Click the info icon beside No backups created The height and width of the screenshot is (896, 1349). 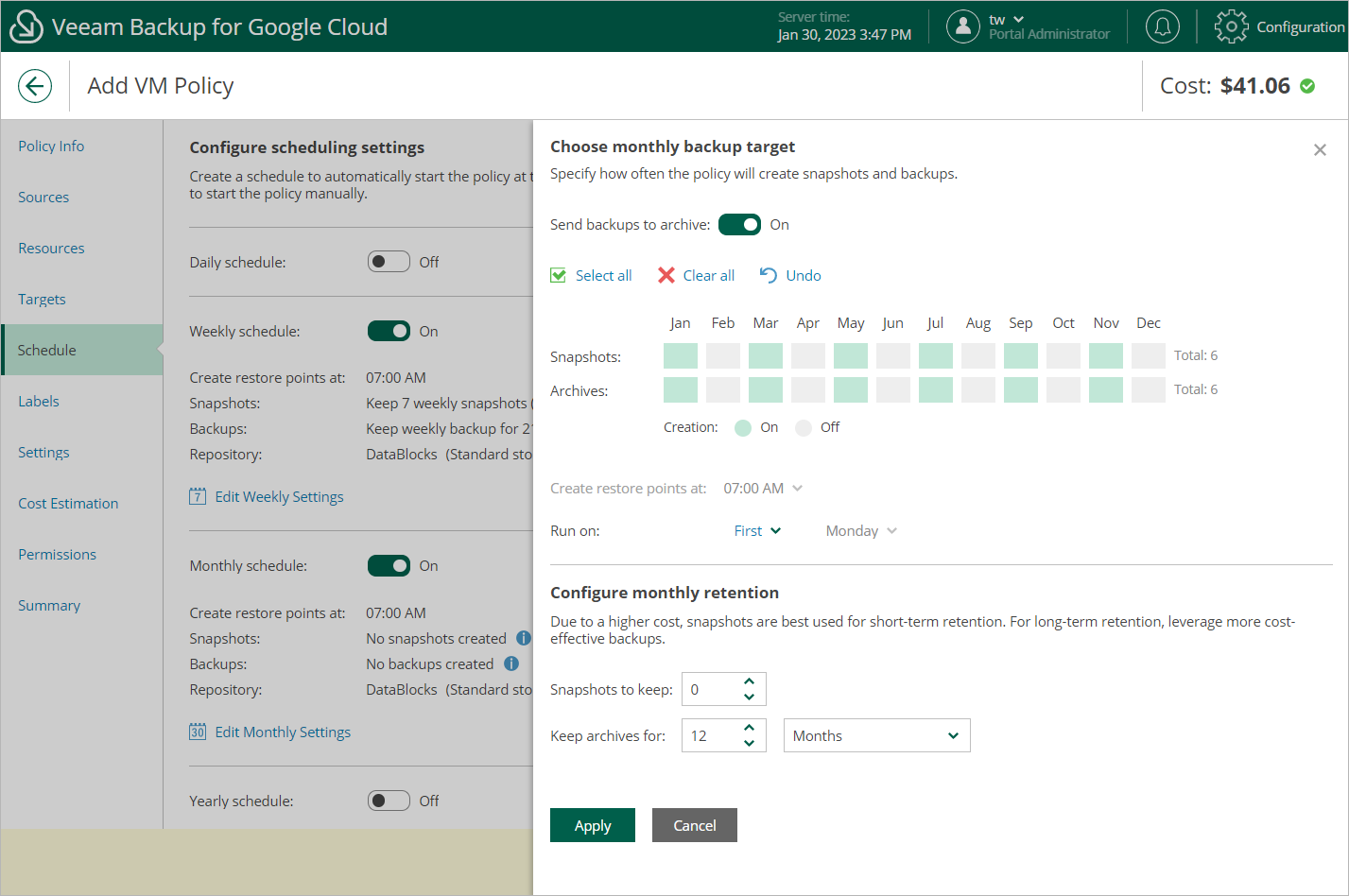511,663
